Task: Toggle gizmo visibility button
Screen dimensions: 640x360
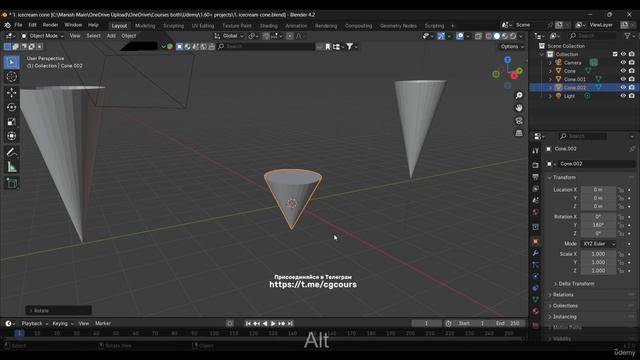Action: tap(441, 36)
